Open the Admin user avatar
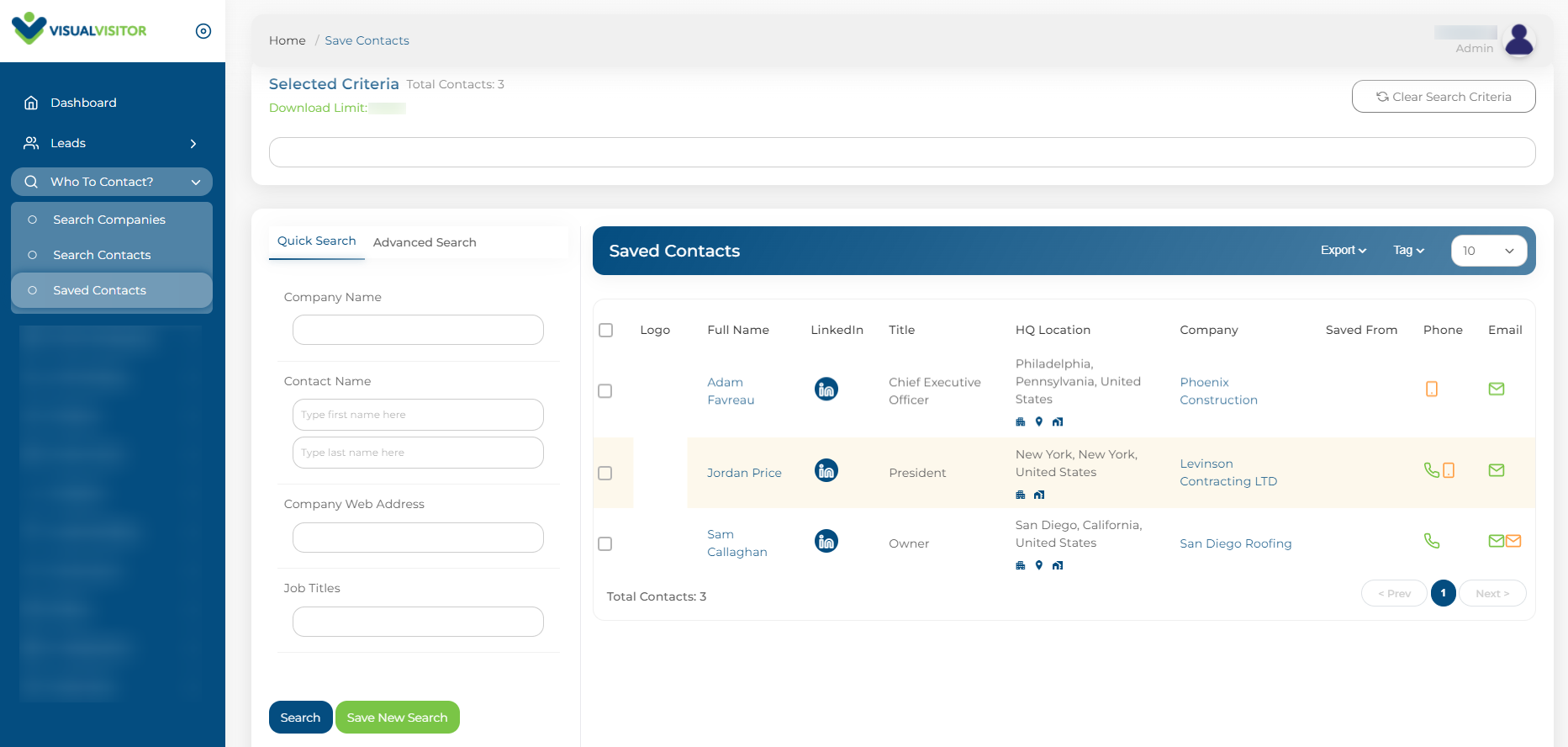This screenshot has width=1568, height=747. 1519,40
